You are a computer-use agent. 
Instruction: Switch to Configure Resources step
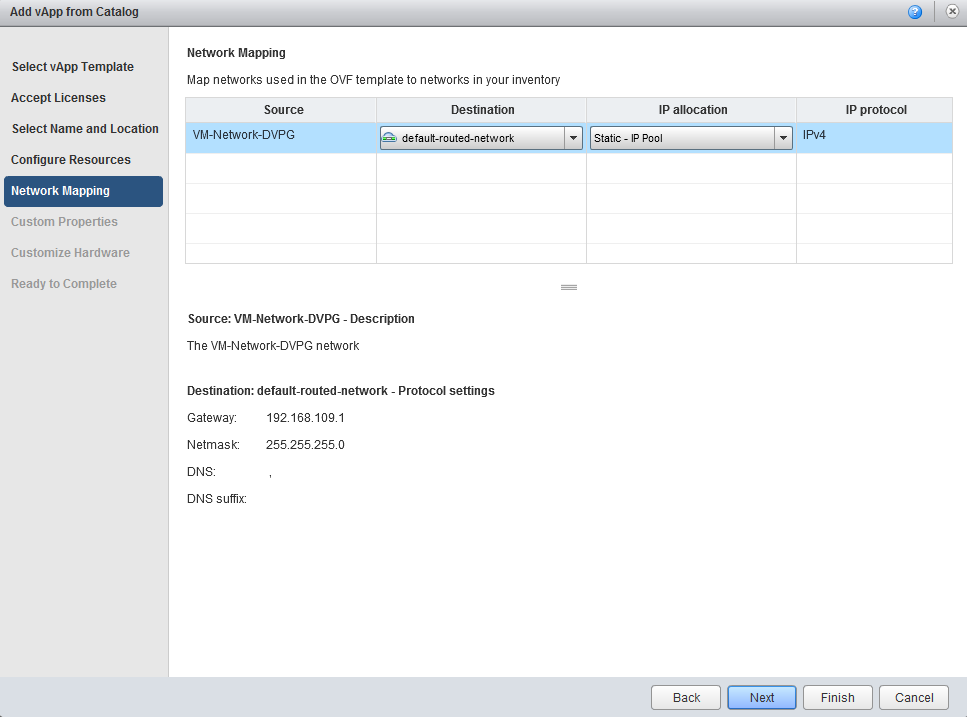click(71, 160)
